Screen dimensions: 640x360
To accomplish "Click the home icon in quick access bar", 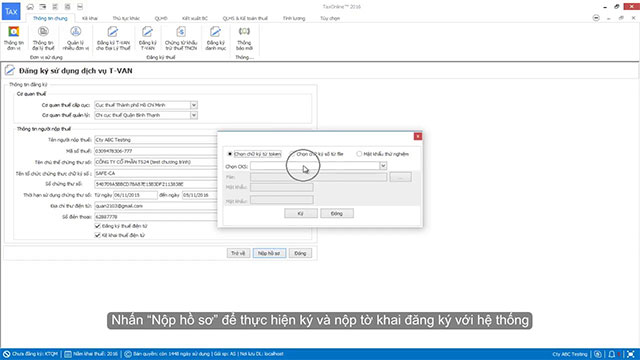I will click(30, 7).
